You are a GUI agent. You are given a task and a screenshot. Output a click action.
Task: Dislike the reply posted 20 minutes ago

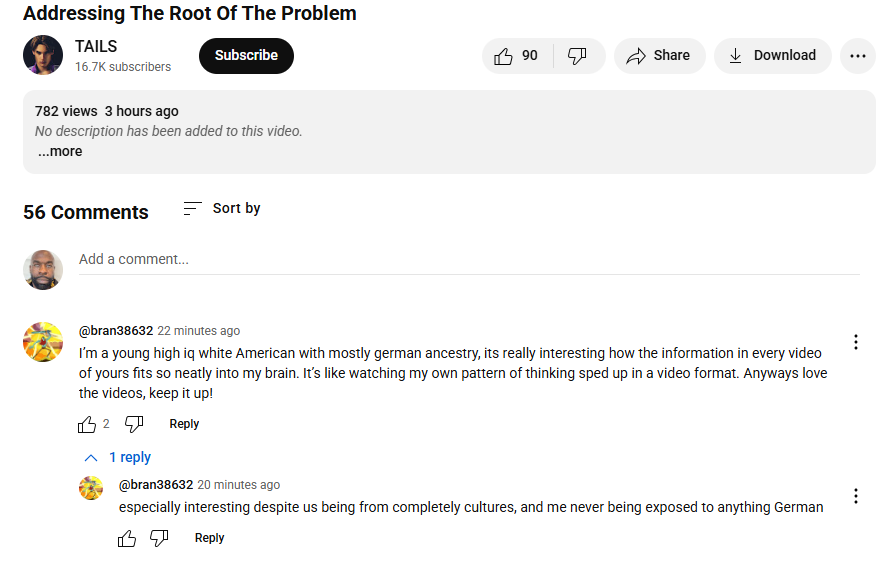click(159, 538)
